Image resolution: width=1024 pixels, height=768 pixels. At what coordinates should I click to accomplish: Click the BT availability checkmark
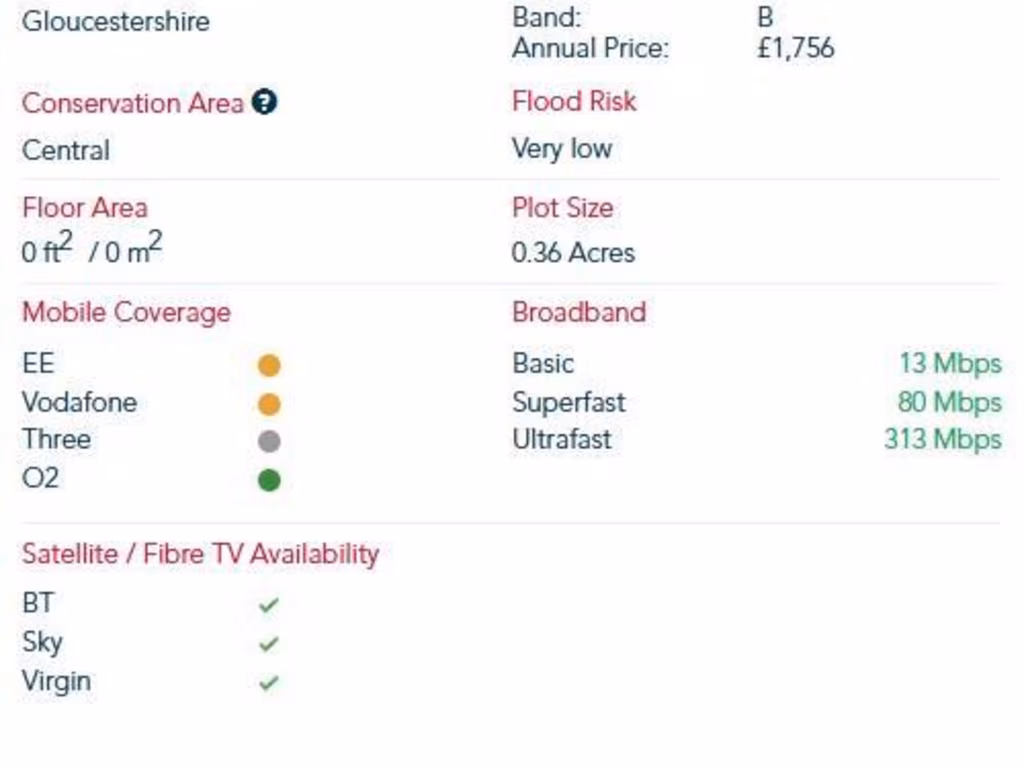(x=268, y=605)
